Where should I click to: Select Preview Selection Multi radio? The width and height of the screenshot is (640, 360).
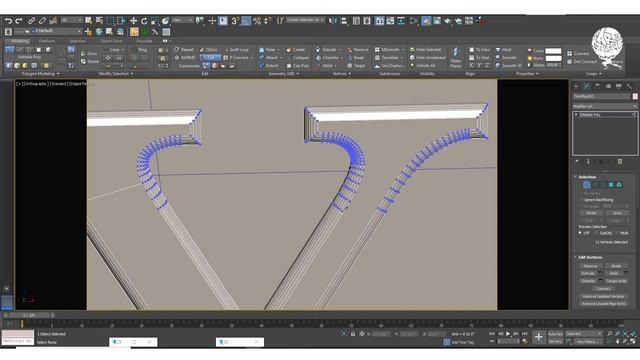(617, 233)
